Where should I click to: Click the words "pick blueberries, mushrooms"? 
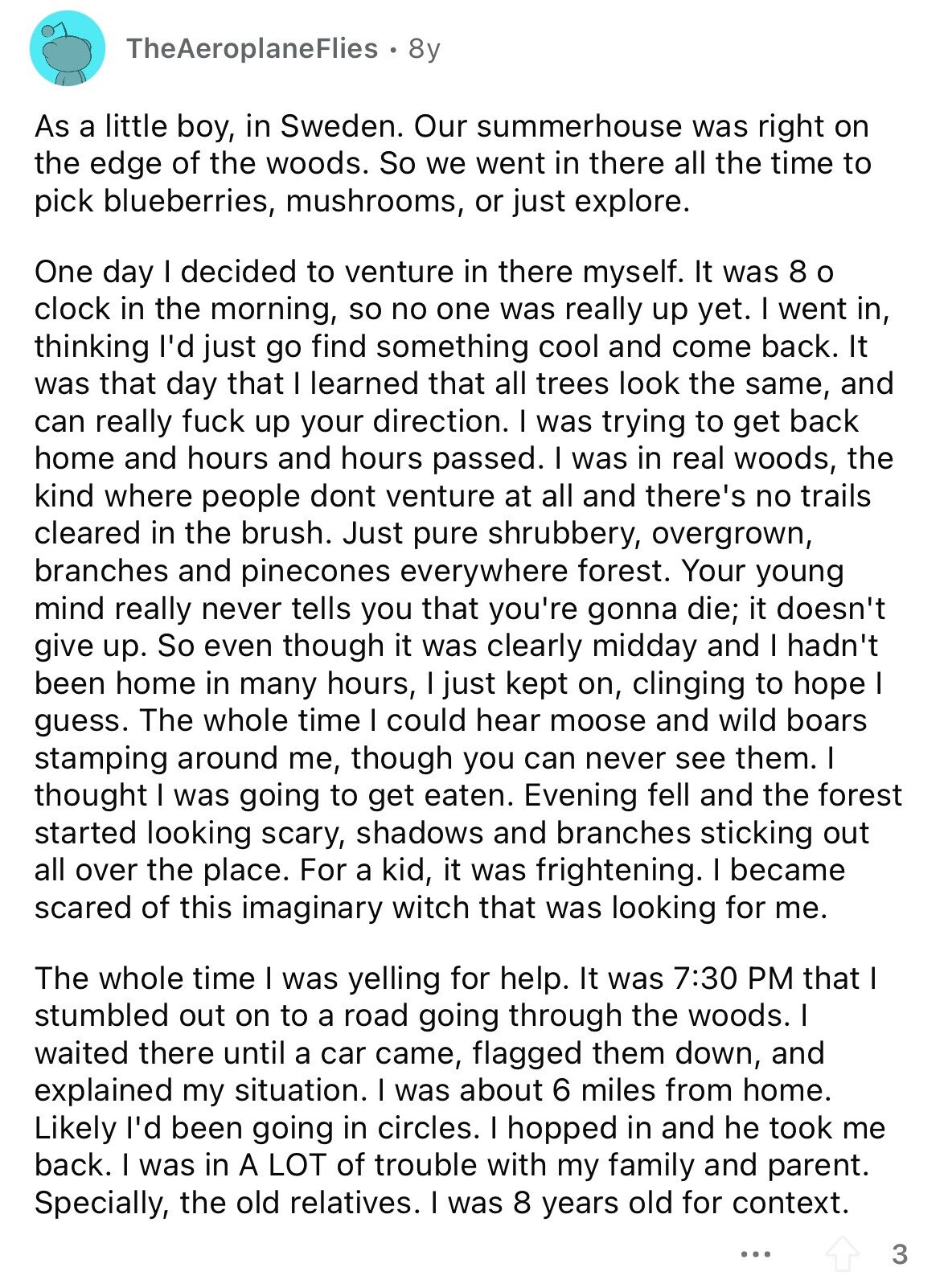(x=247, y=201)
